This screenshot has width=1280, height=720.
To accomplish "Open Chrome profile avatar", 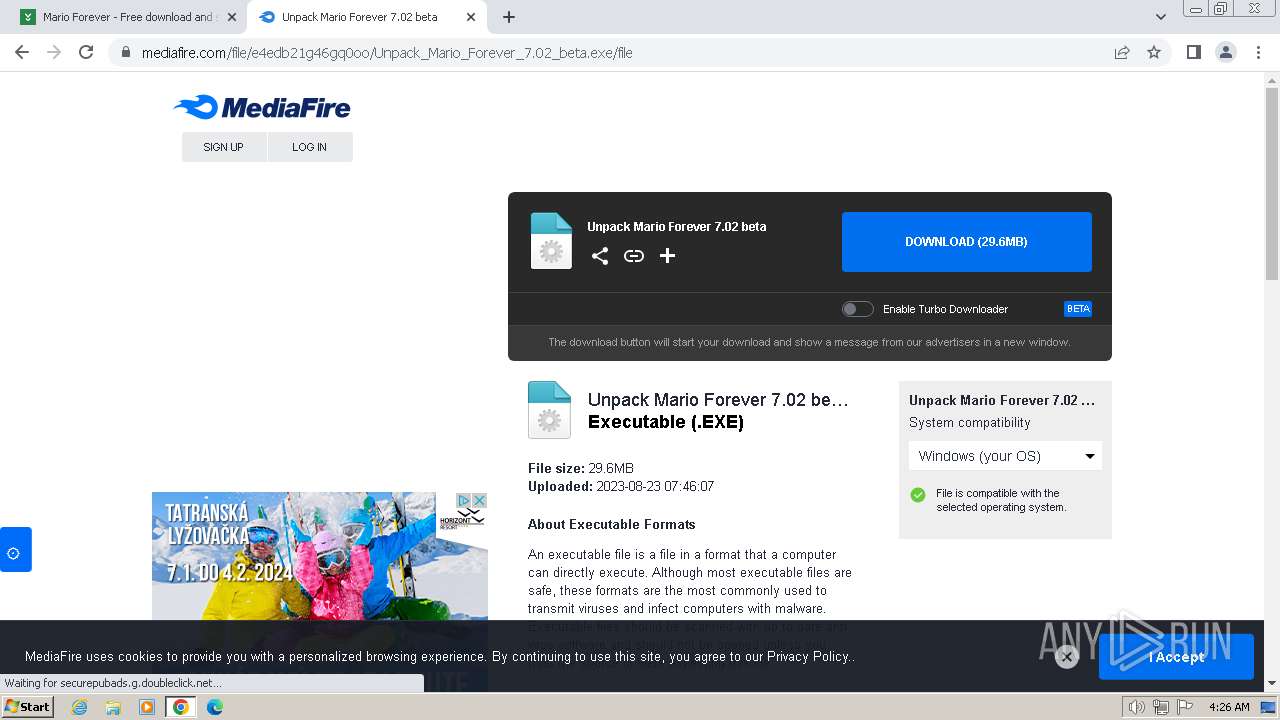I will (1226, 52).
